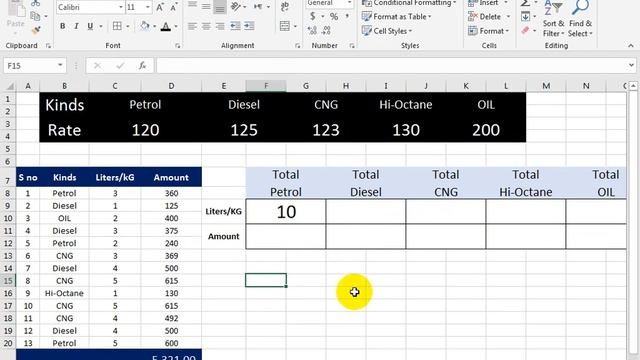Click Decrease Indent icon
Screen dimensions: 640x360
tap(235, 27)
